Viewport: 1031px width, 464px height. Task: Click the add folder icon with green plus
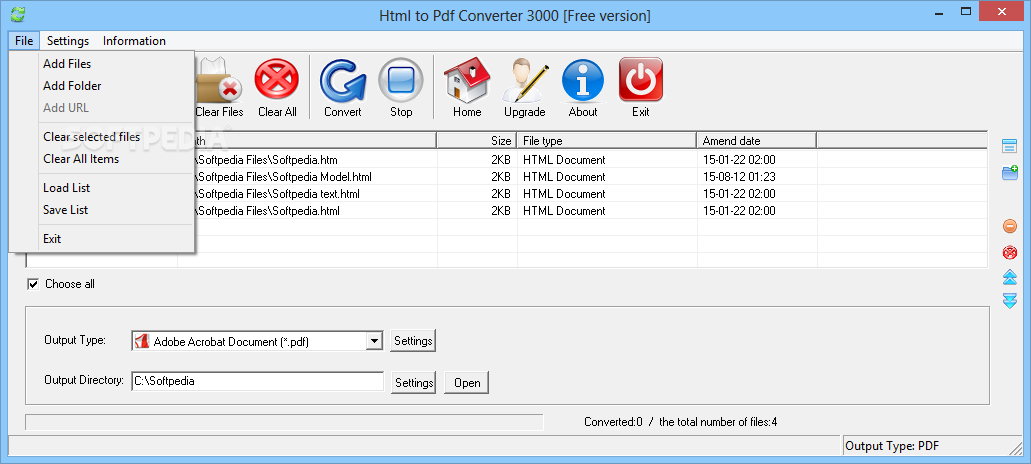[x=1009, y=174]
